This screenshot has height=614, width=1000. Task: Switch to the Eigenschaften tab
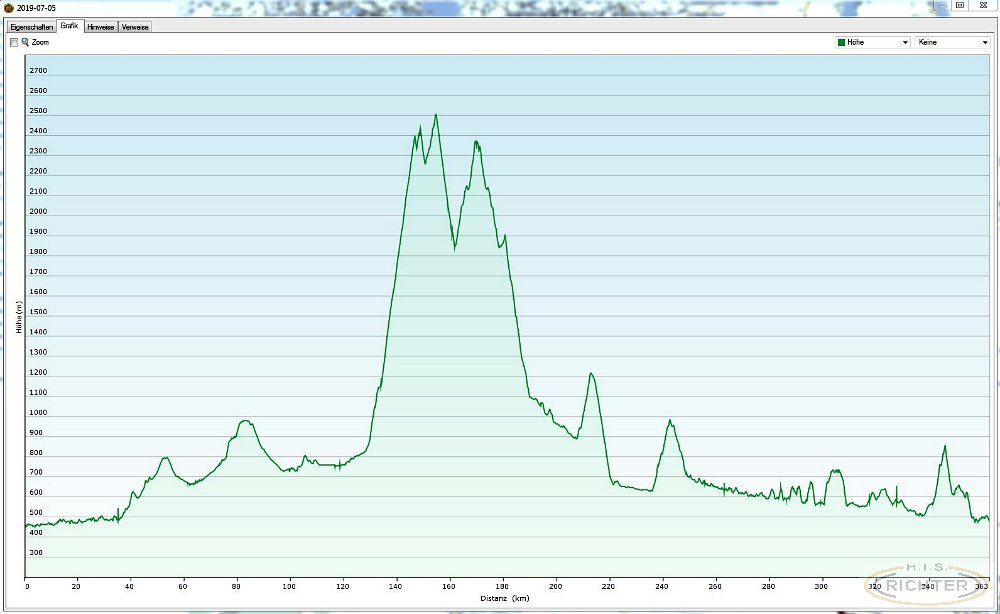(31, 27)
